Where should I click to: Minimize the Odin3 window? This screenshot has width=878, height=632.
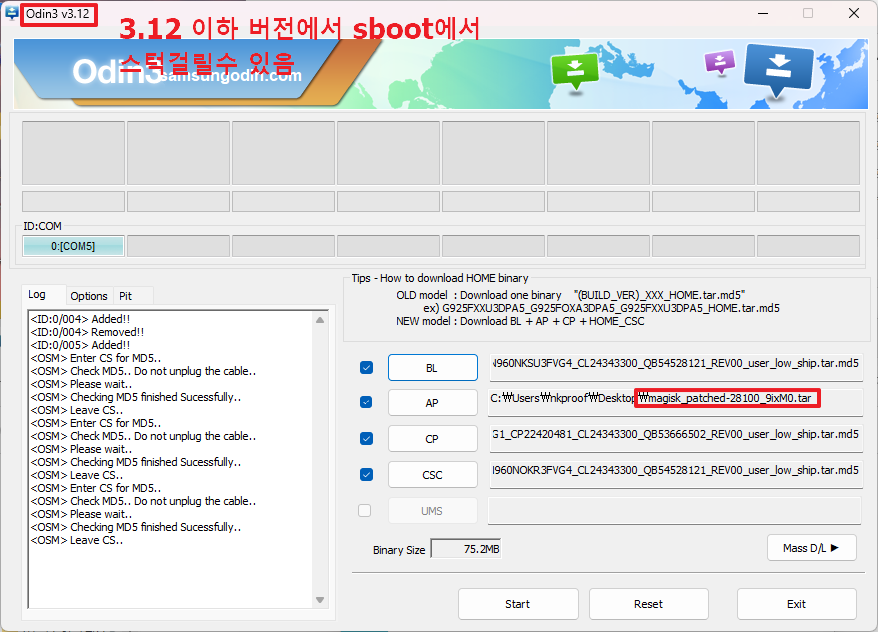[763, 13]
